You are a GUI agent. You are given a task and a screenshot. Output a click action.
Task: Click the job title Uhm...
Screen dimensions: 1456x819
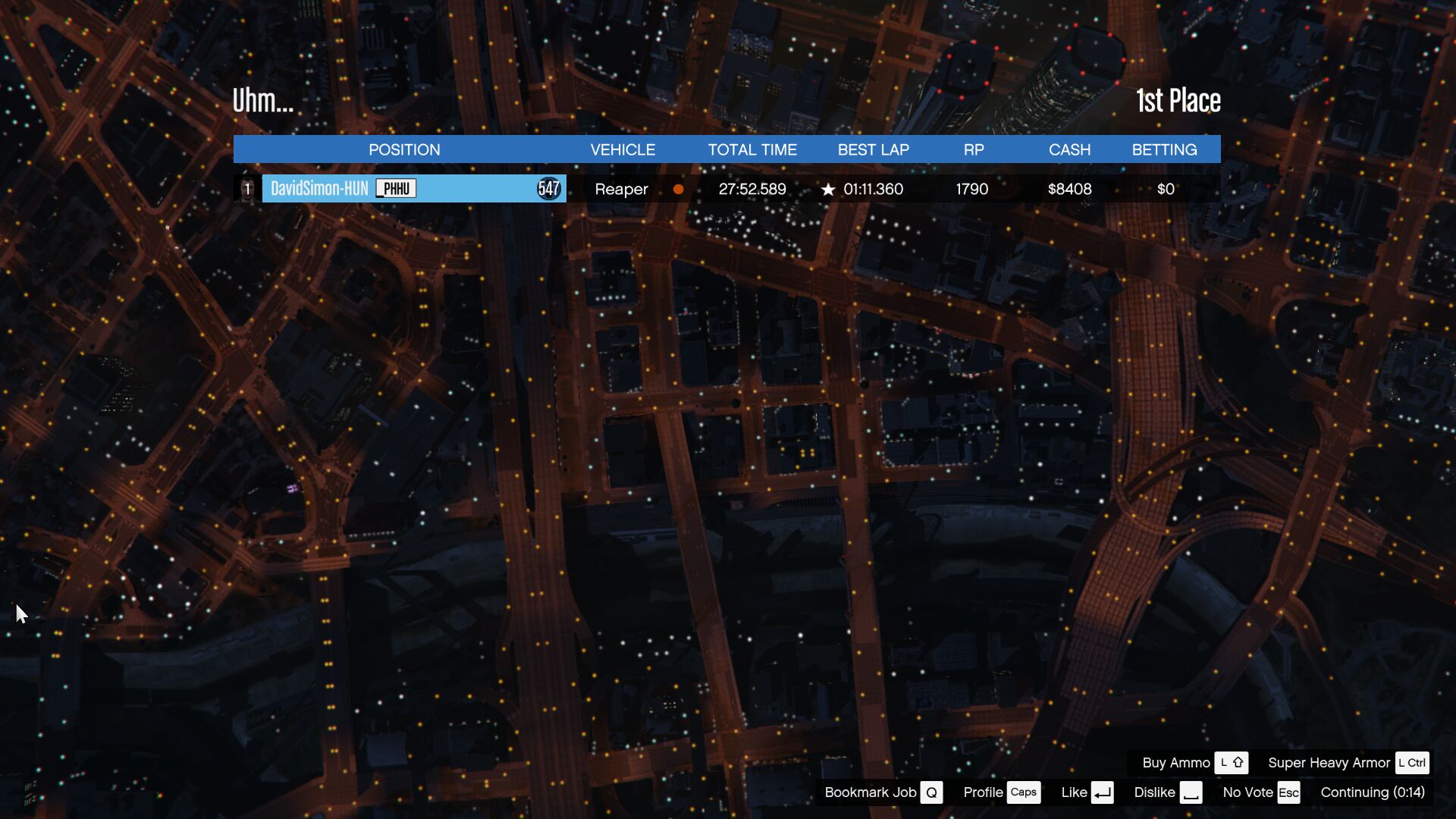(262, 100)
